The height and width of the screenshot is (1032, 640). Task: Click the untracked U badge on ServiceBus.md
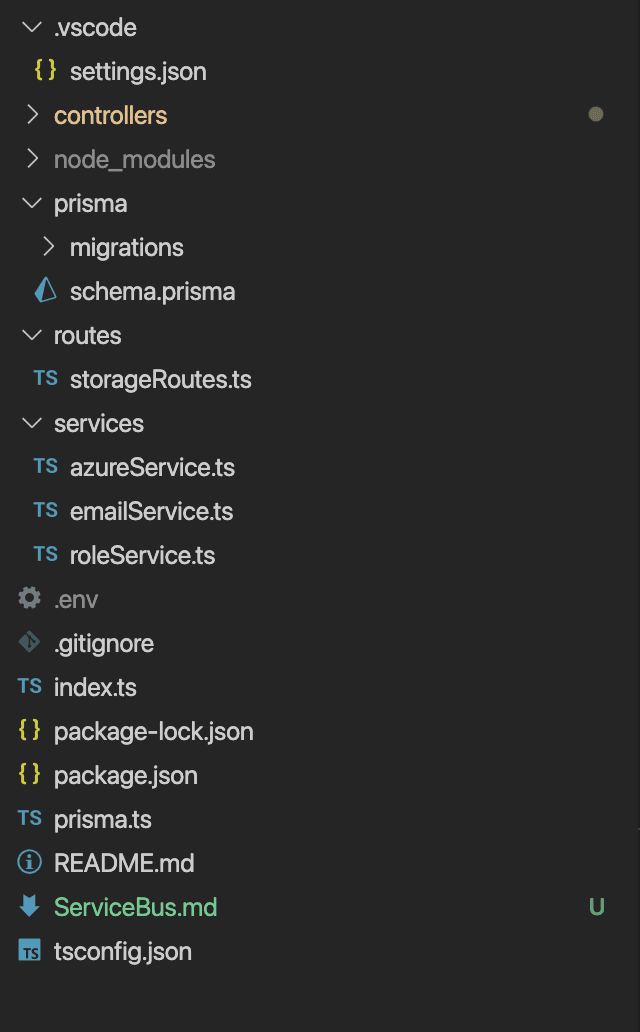[x=596, y=907]
